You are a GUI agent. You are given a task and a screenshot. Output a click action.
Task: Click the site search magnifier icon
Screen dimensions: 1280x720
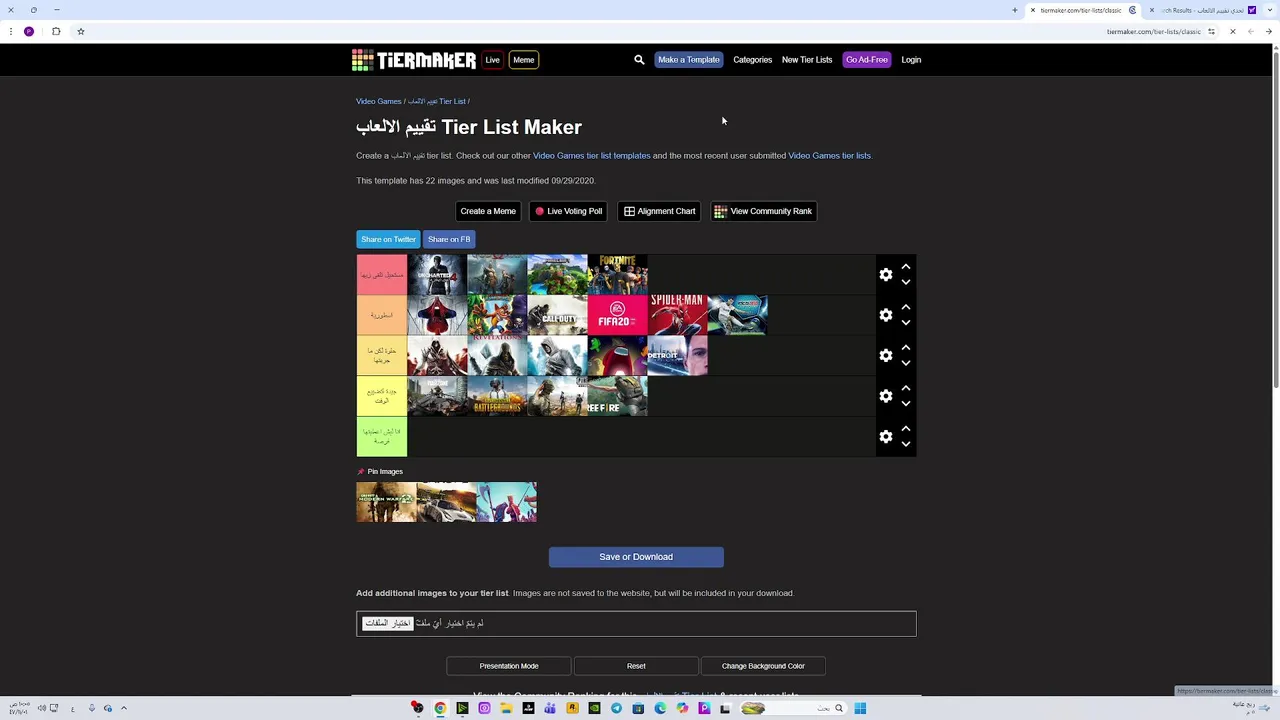point(639,60)
